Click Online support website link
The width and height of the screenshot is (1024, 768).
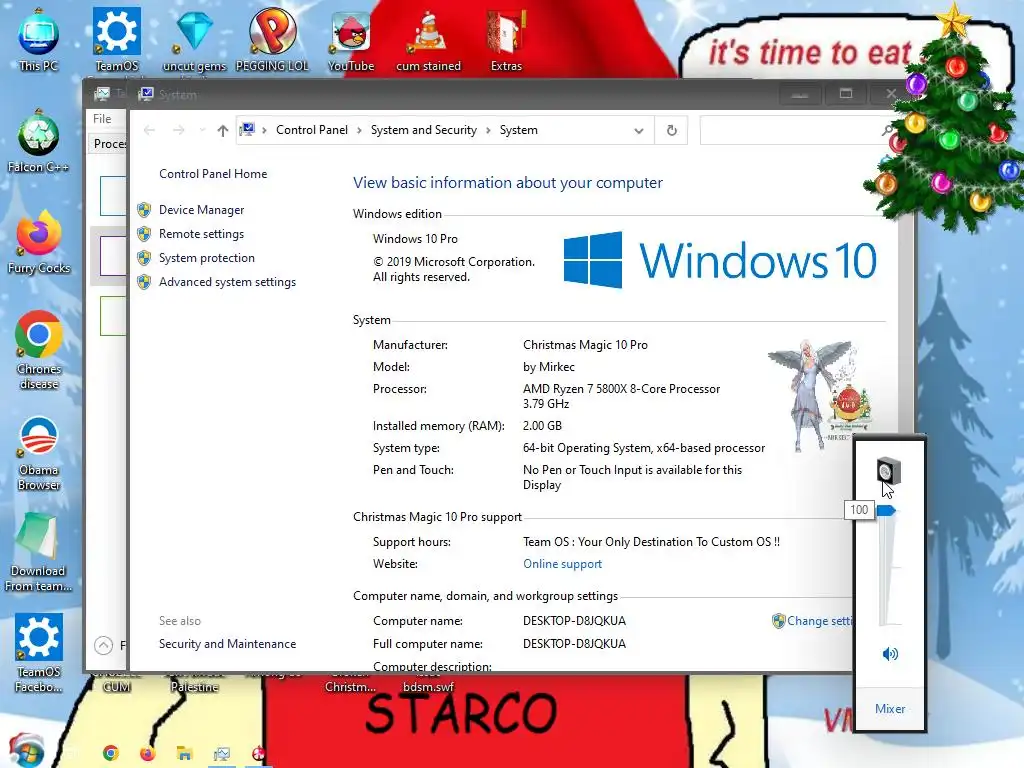562,564
